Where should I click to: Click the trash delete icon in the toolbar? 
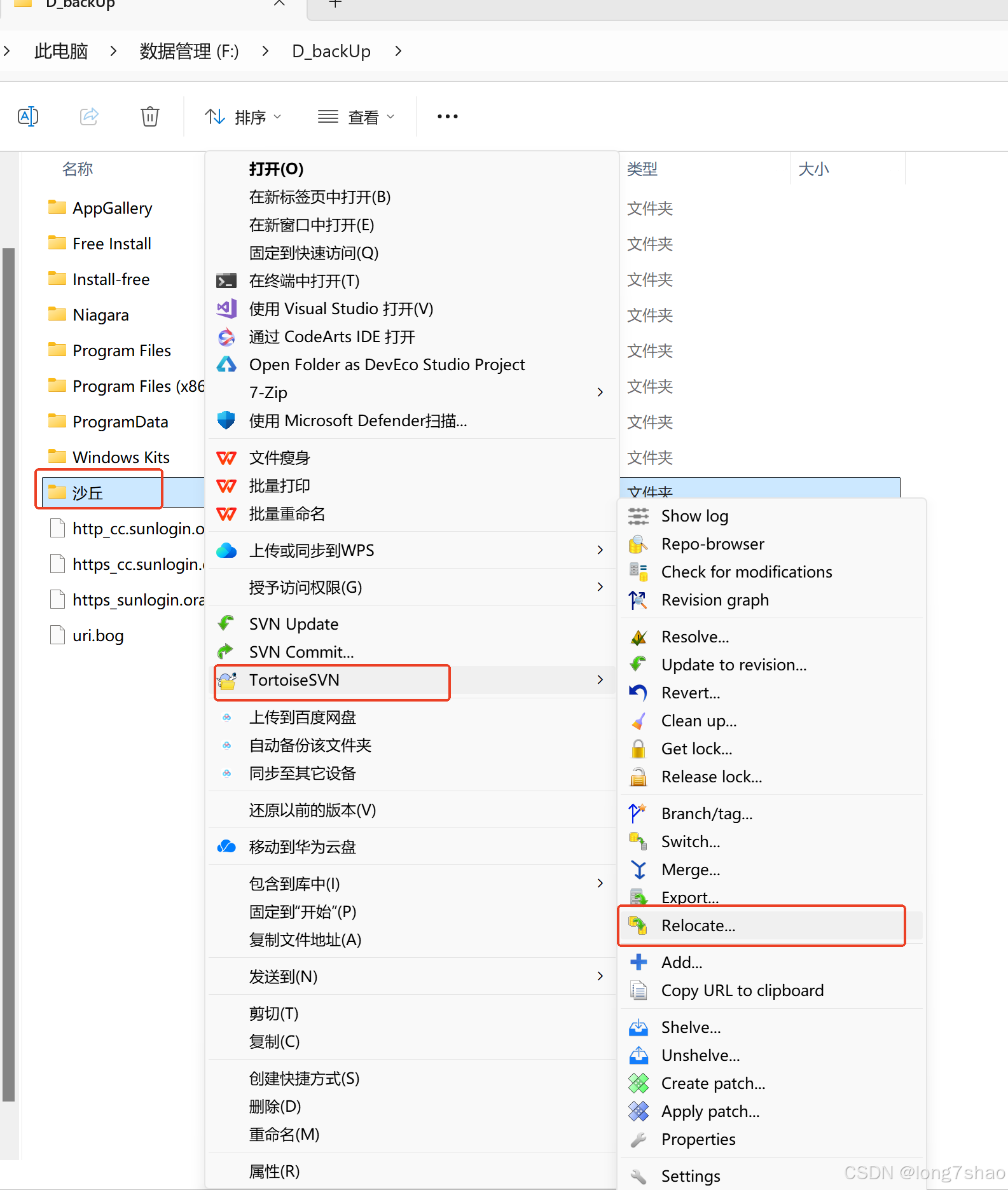[150, 116]
